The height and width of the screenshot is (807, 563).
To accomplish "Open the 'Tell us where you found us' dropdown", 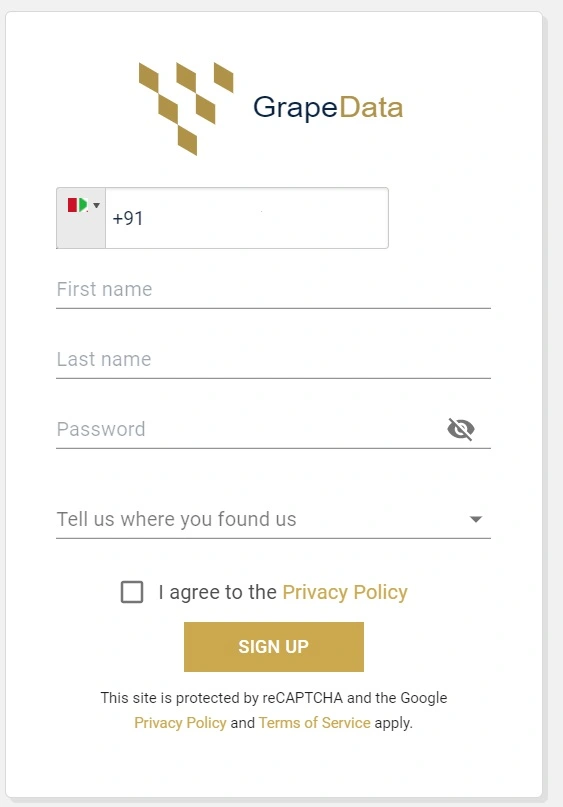I will [x=273, y=519].
